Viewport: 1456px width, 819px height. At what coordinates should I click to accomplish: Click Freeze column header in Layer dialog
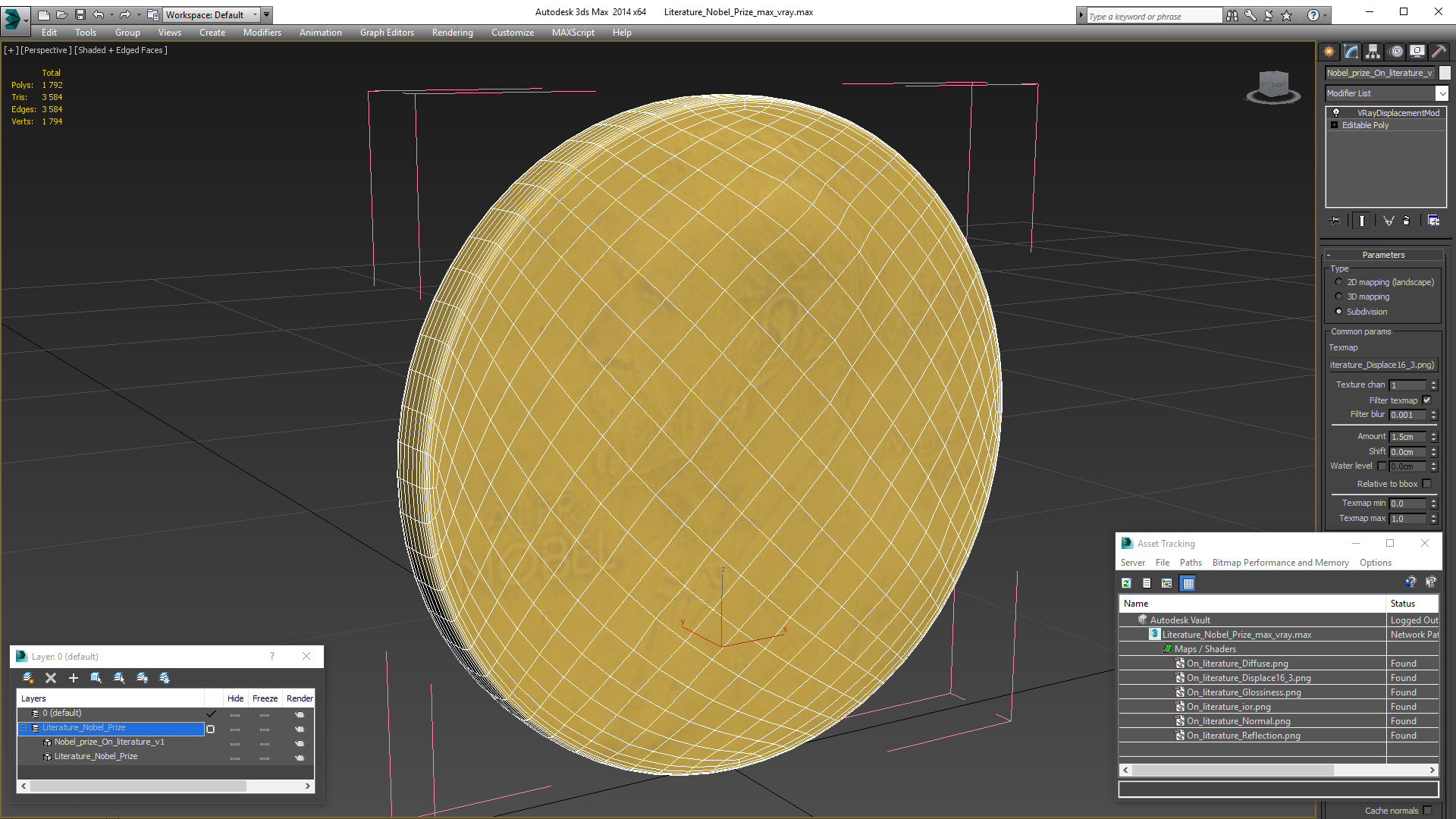[x=265, y=698]
